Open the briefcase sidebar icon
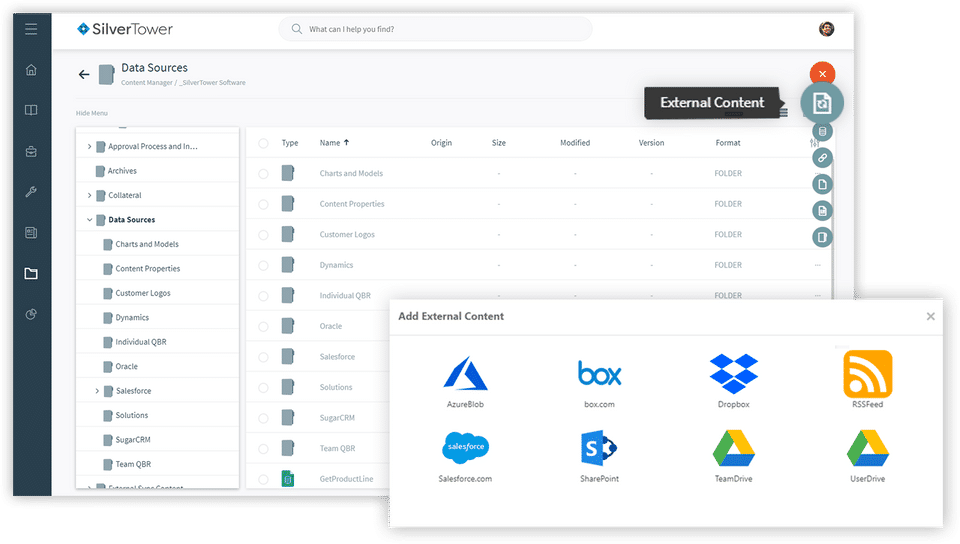The width and height of the screenshot is (960, 544). [x=31, y=151]
